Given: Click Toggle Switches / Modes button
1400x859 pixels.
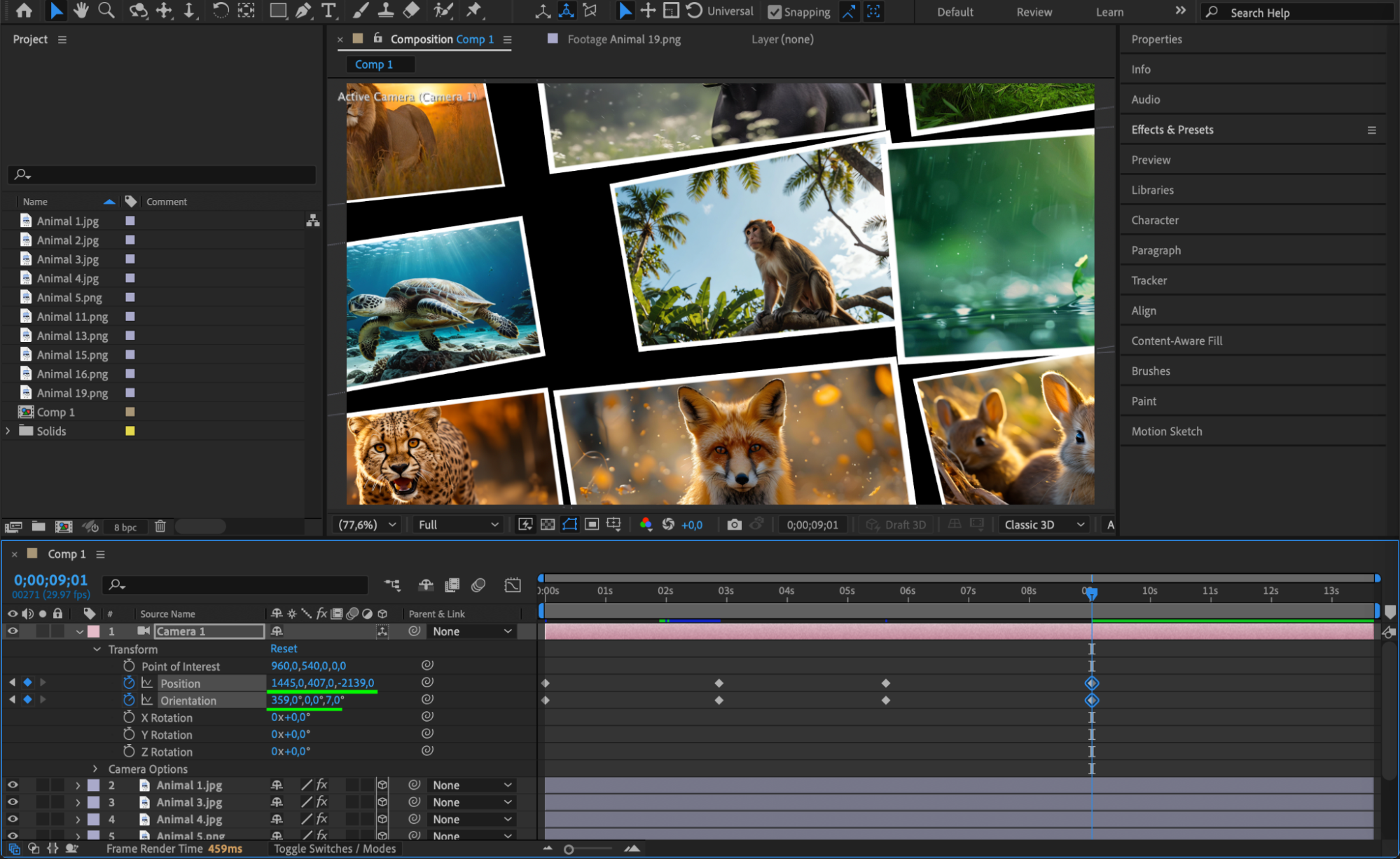Looking at the screenshot, I should point(335,848).
